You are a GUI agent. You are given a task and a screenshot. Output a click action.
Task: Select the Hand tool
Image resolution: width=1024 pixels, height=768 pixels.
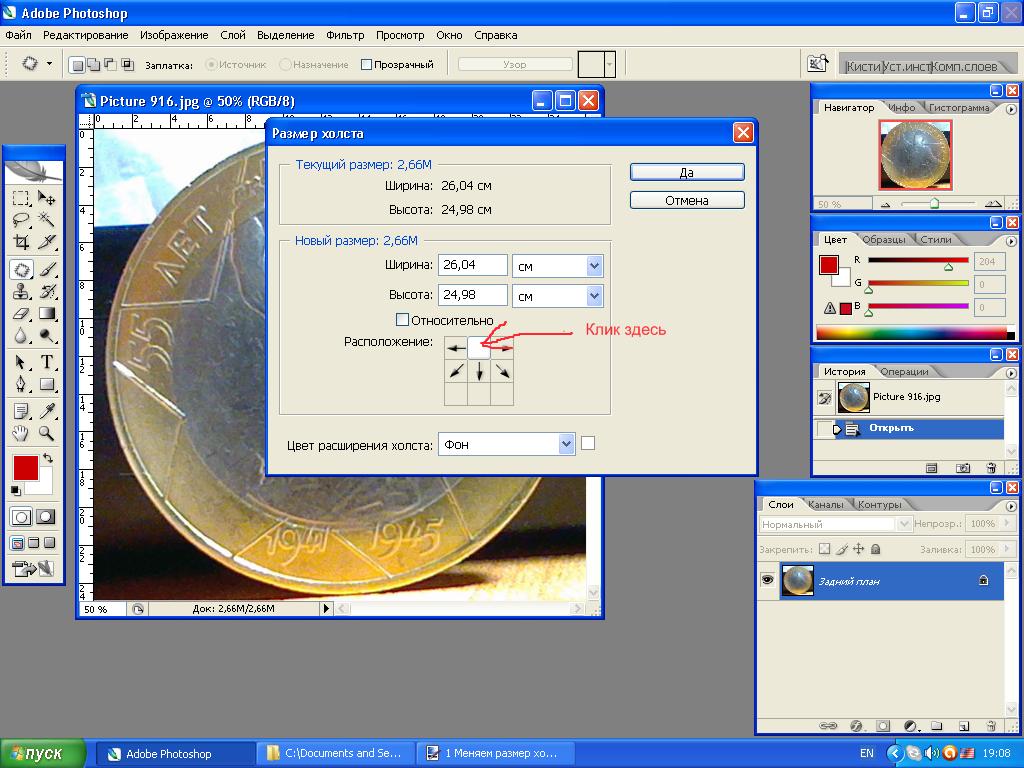tap(21, 433)
